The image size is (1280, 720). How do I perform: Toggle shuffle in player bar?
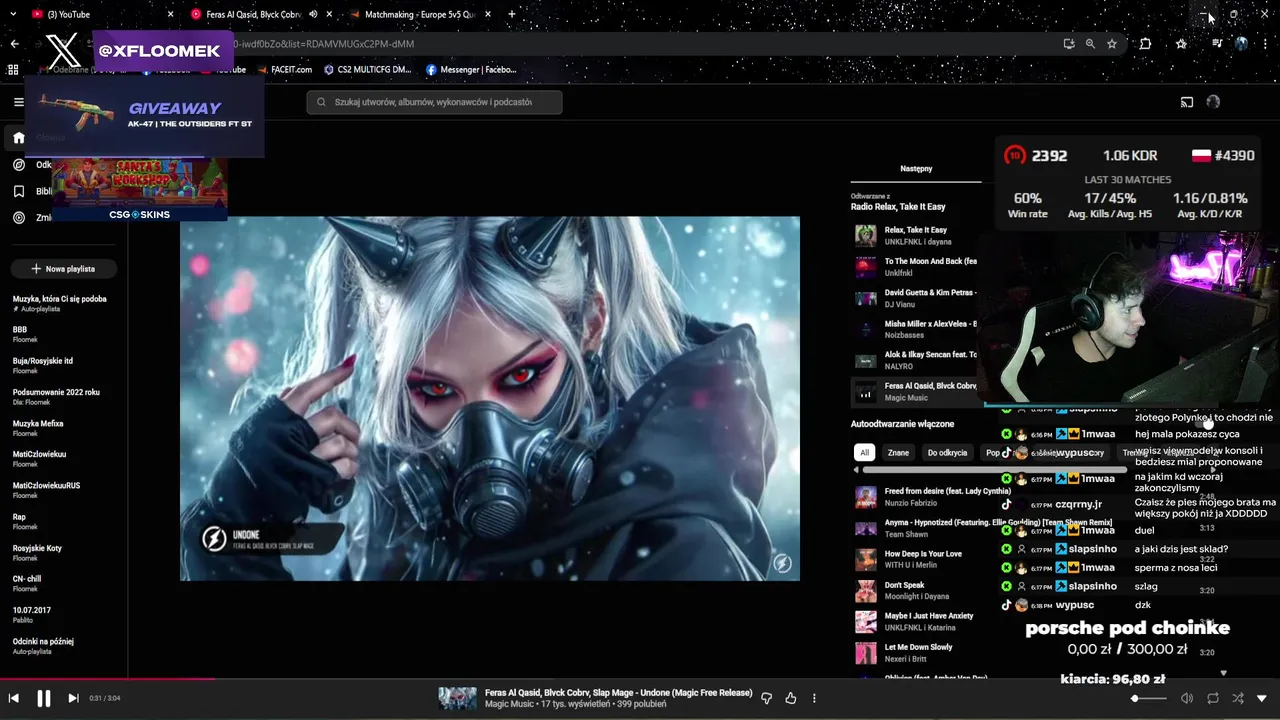pos(1238,698)
